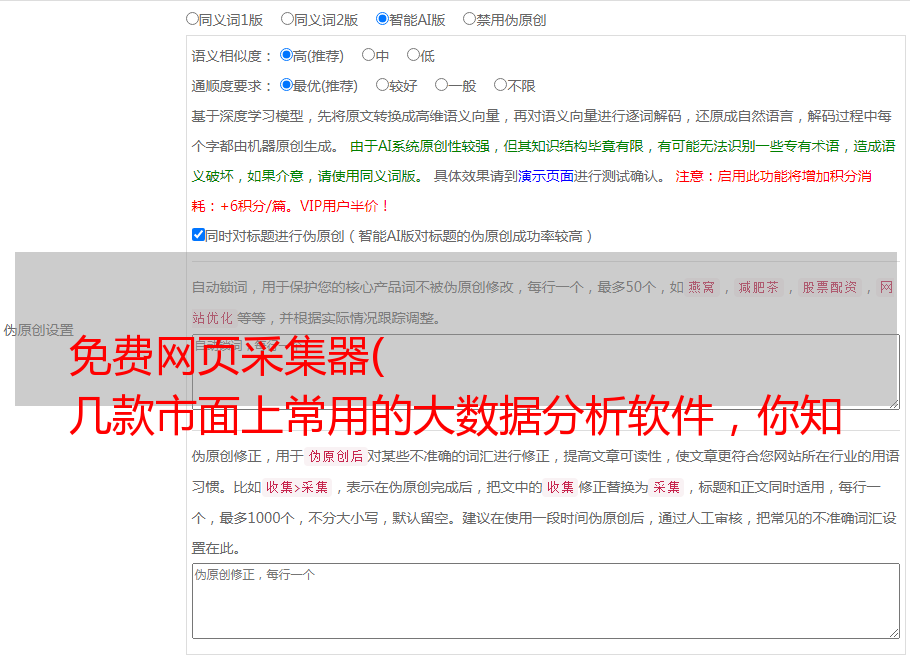Click the 伪原创后 highlighted tag
The width and height of the screenshot is (911, 658).
(x=336, y=456)
